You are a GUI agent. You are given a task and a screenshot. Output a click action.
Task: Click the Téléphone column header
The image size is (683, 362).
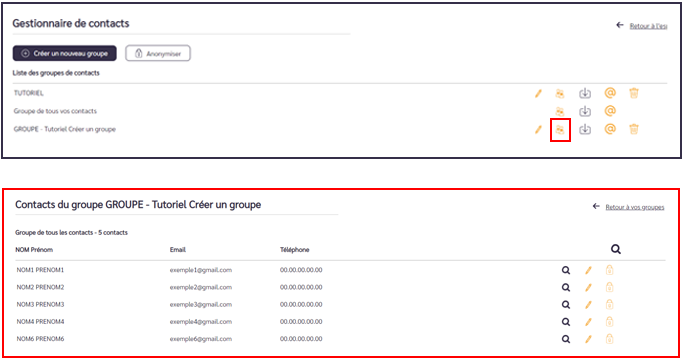[294, 250]
